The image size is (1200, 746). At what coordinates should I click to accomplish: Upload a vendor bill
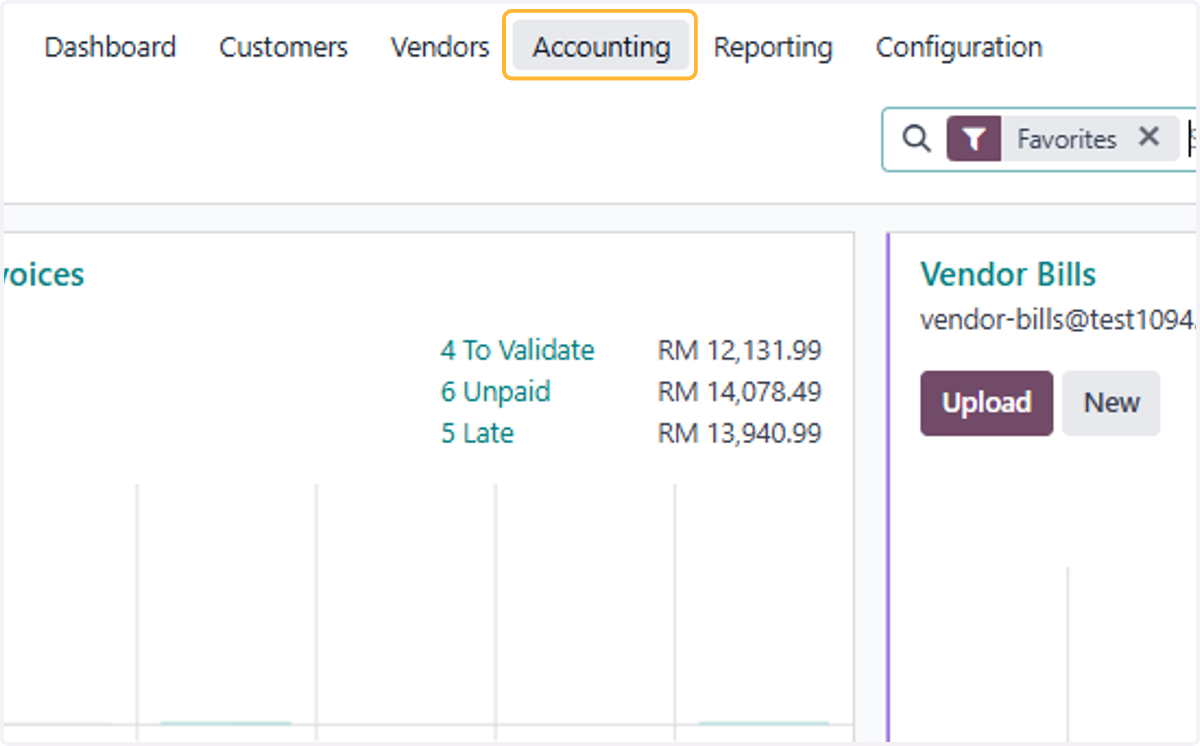[986, 403]
